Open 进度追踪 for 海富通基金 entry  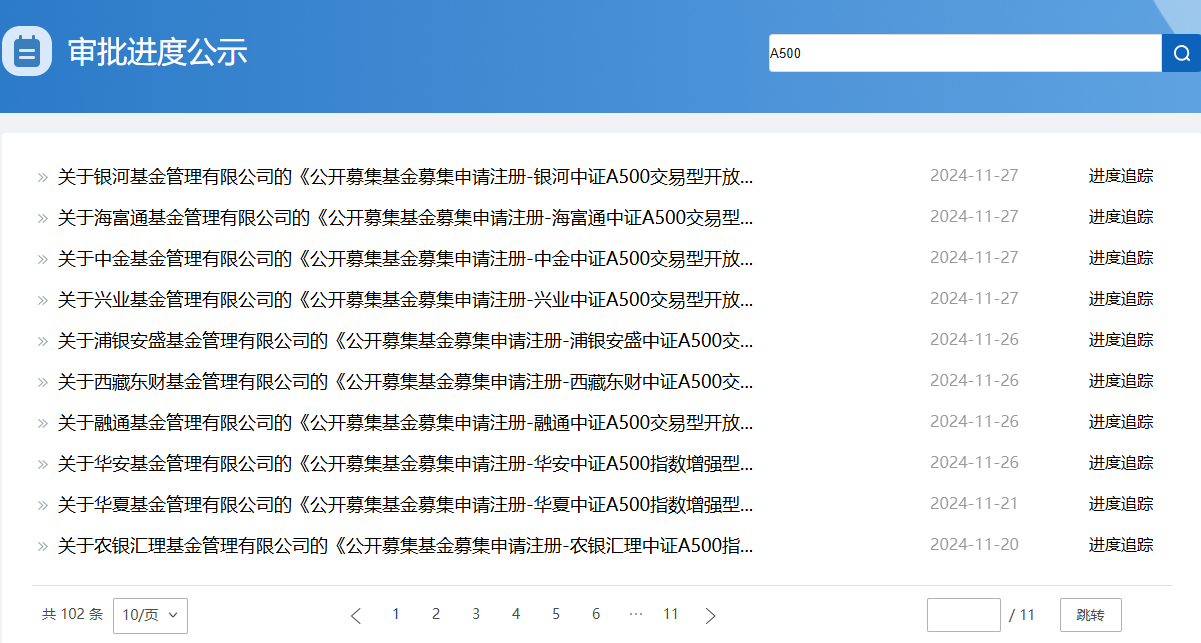pyautogui.click(x=1120, y=217)
